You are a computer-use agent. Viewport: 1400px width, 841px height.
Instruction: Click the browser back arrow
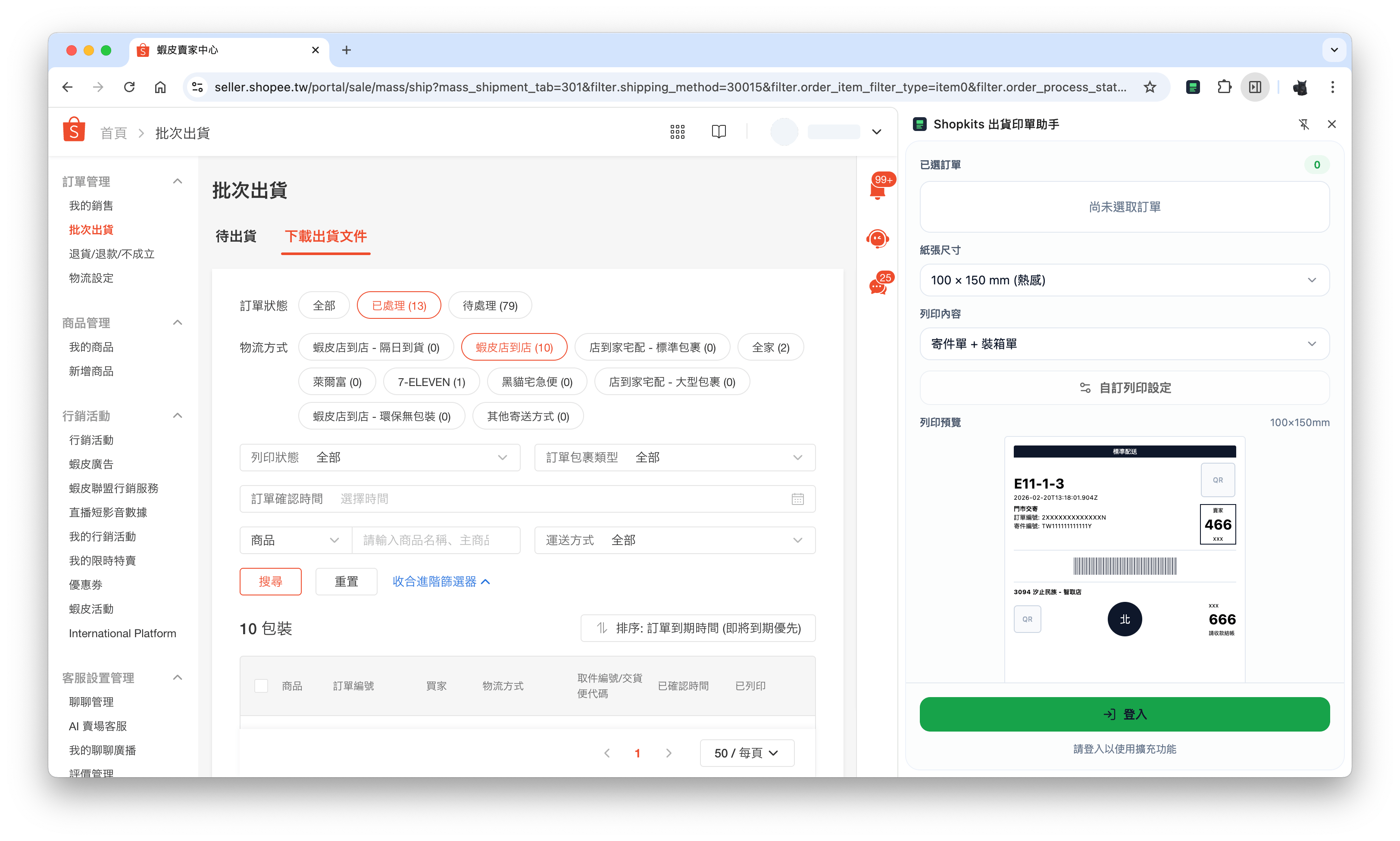click(x=67, y=87)
